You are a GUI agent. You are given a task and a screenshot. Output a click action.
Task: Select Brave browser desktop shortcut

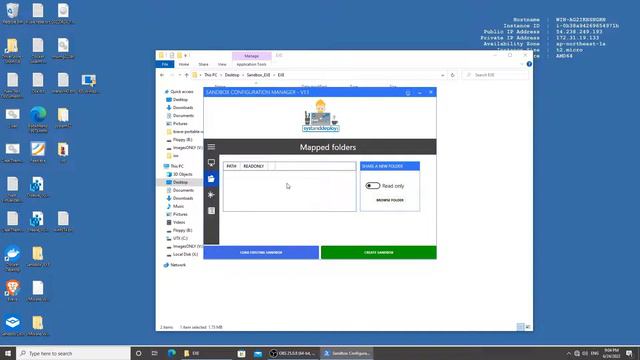13,291
